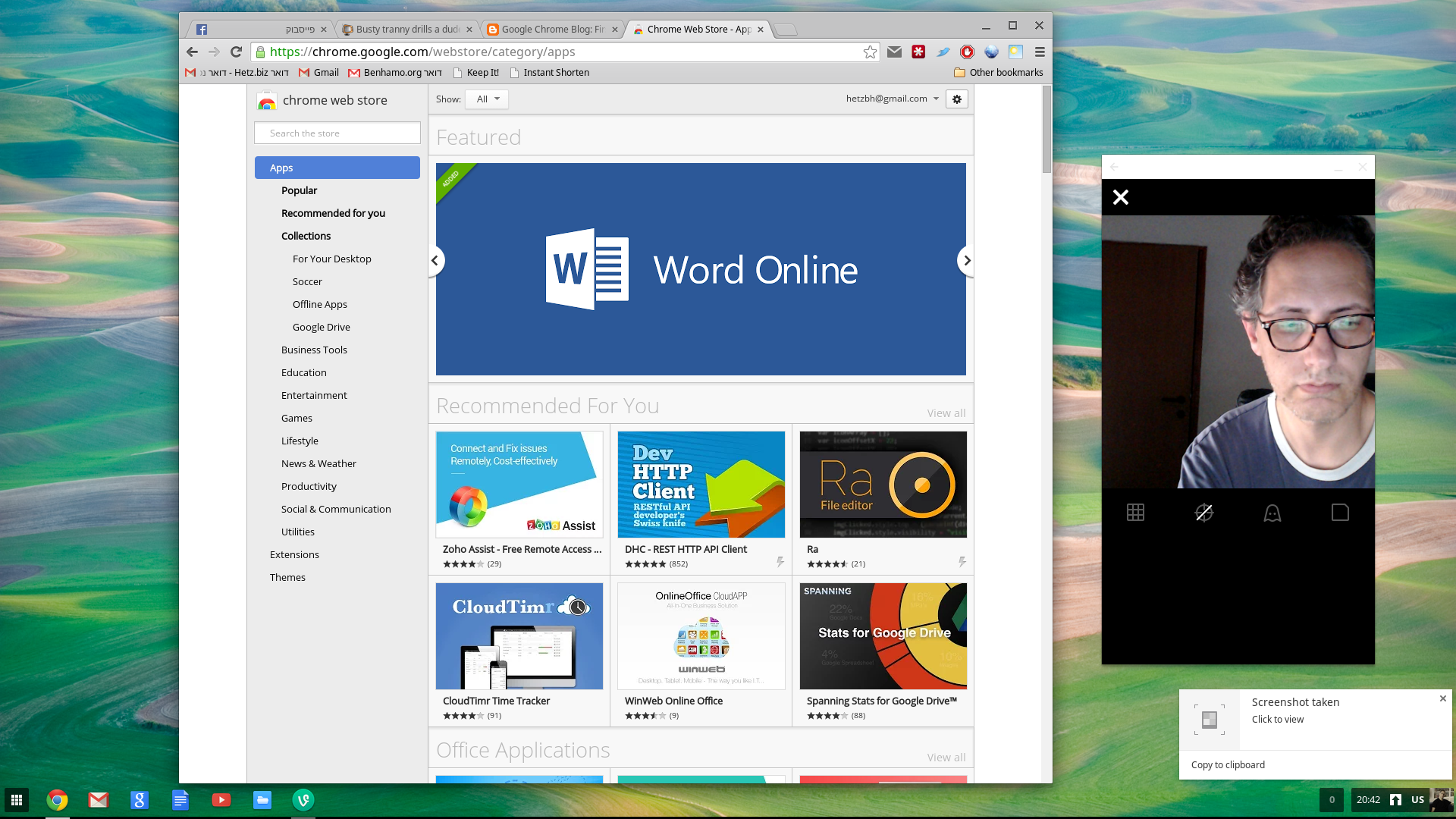View all Recommended For You apps
Screen dimensions: 1456x819
tap(946, 413)
